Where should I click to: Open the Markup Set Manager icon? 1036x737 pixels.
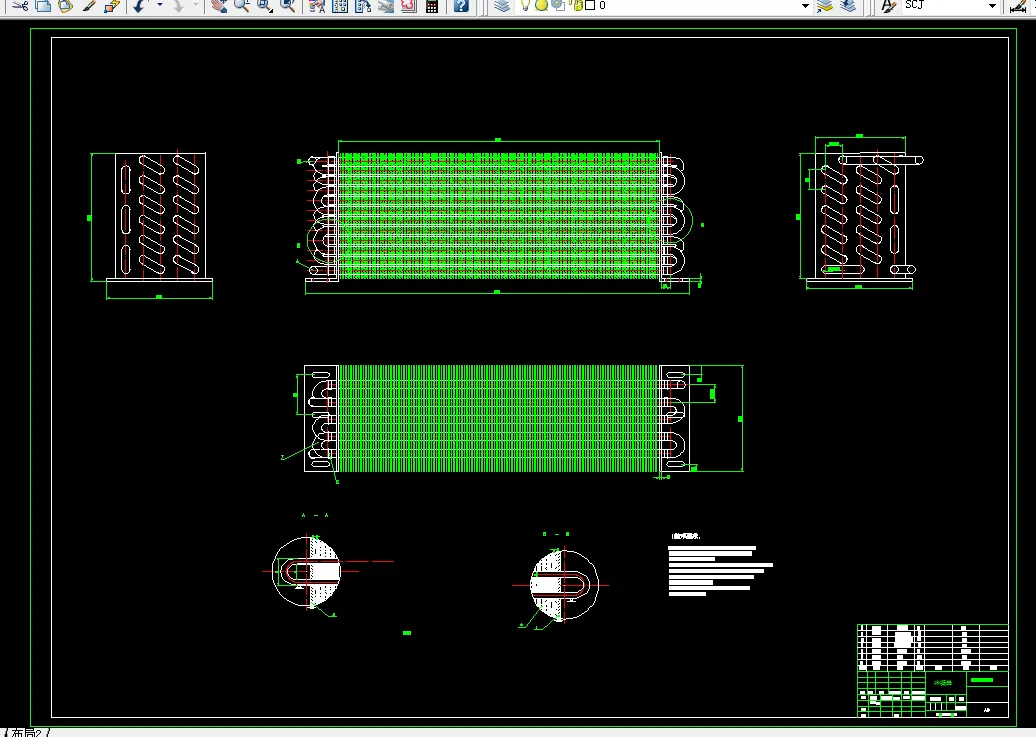coord(409,5)
